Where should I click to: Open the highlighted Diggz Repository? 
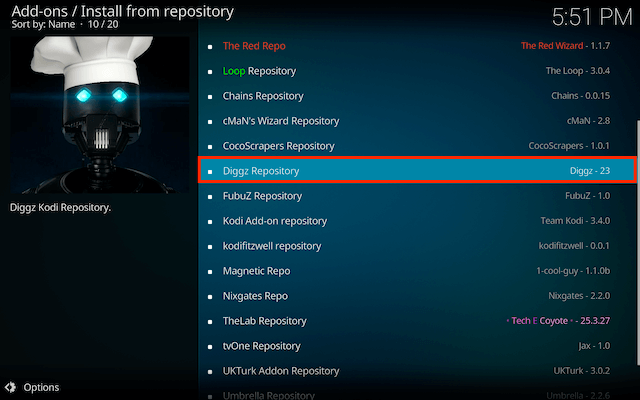417,171
